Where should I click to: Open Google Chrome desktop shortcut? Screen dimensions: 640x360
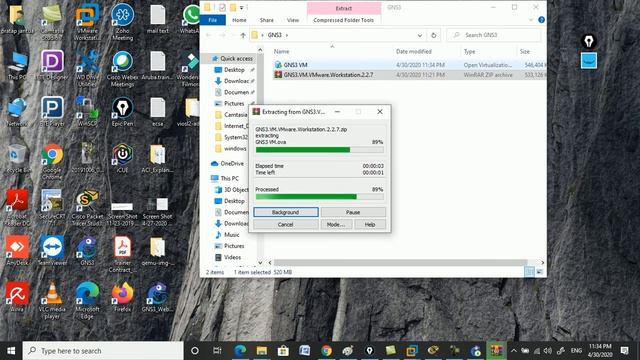(x=52, y=162)
